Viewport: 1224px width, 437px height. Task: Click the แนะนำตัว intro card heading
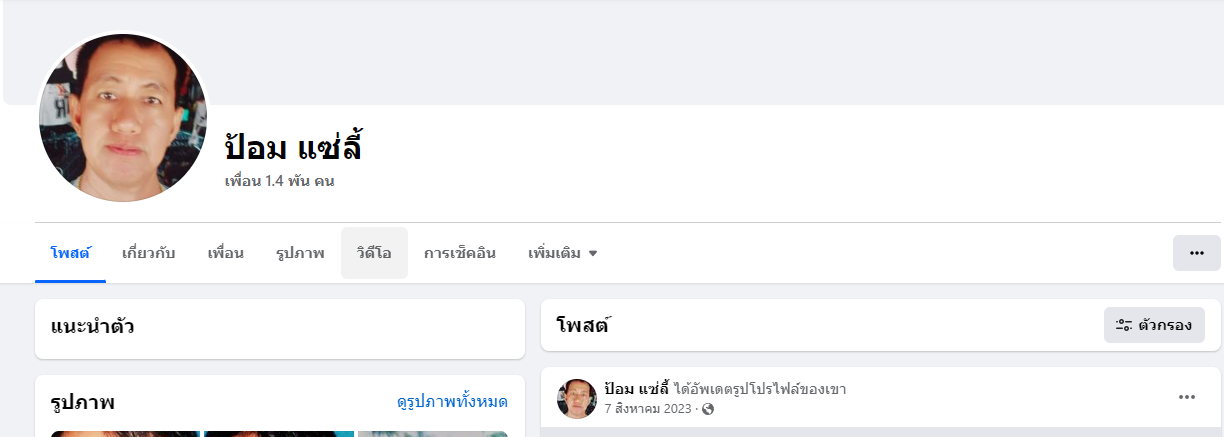92,326
